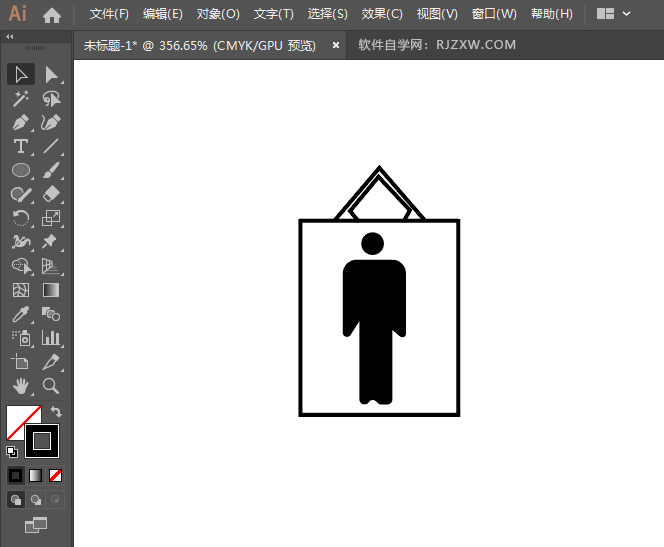Enable Draw Inside mode
Viewport: 664px width, 547px height.
[x=55, y=500]
